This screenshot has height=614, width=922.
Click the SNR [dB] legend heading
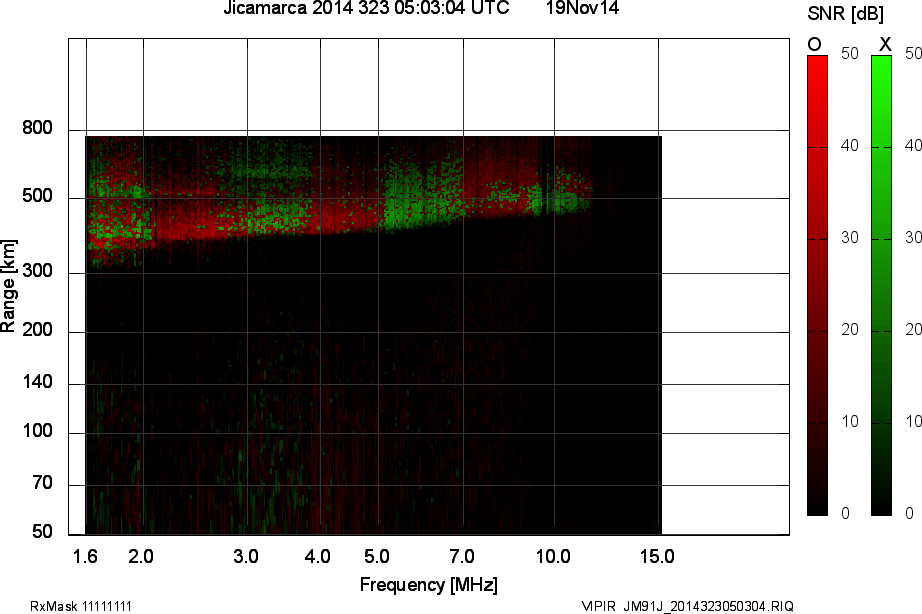tap(845, 14)
